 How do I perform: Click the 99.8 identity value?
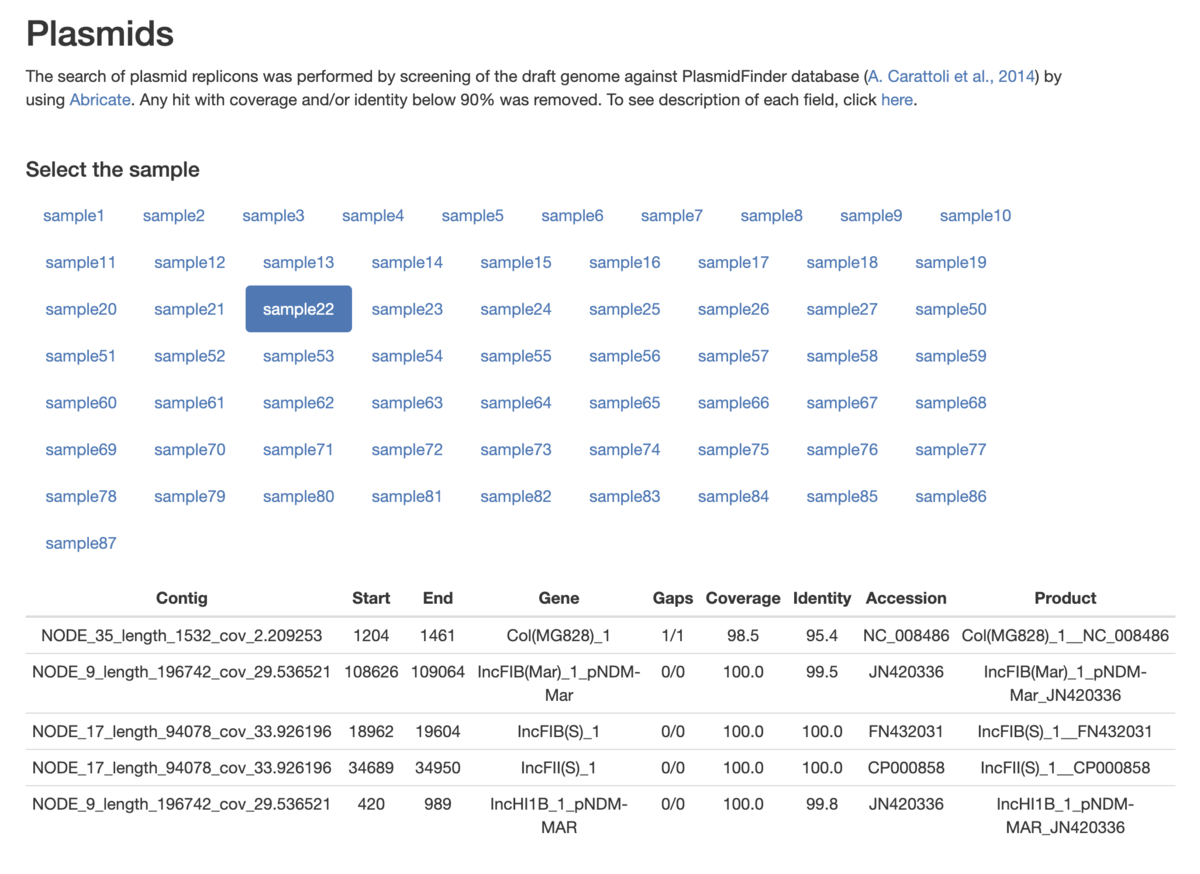coord(822,804)
